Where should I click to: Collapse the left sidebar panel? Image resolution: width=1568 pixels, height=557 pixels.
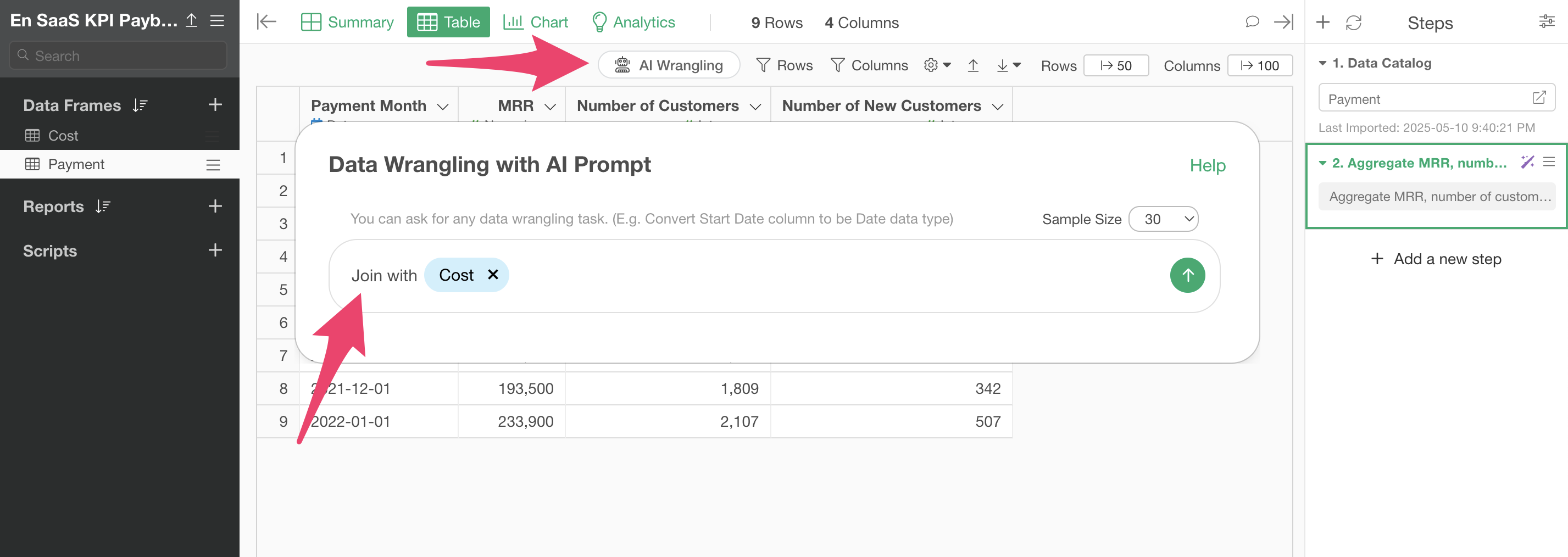(266, 22)
